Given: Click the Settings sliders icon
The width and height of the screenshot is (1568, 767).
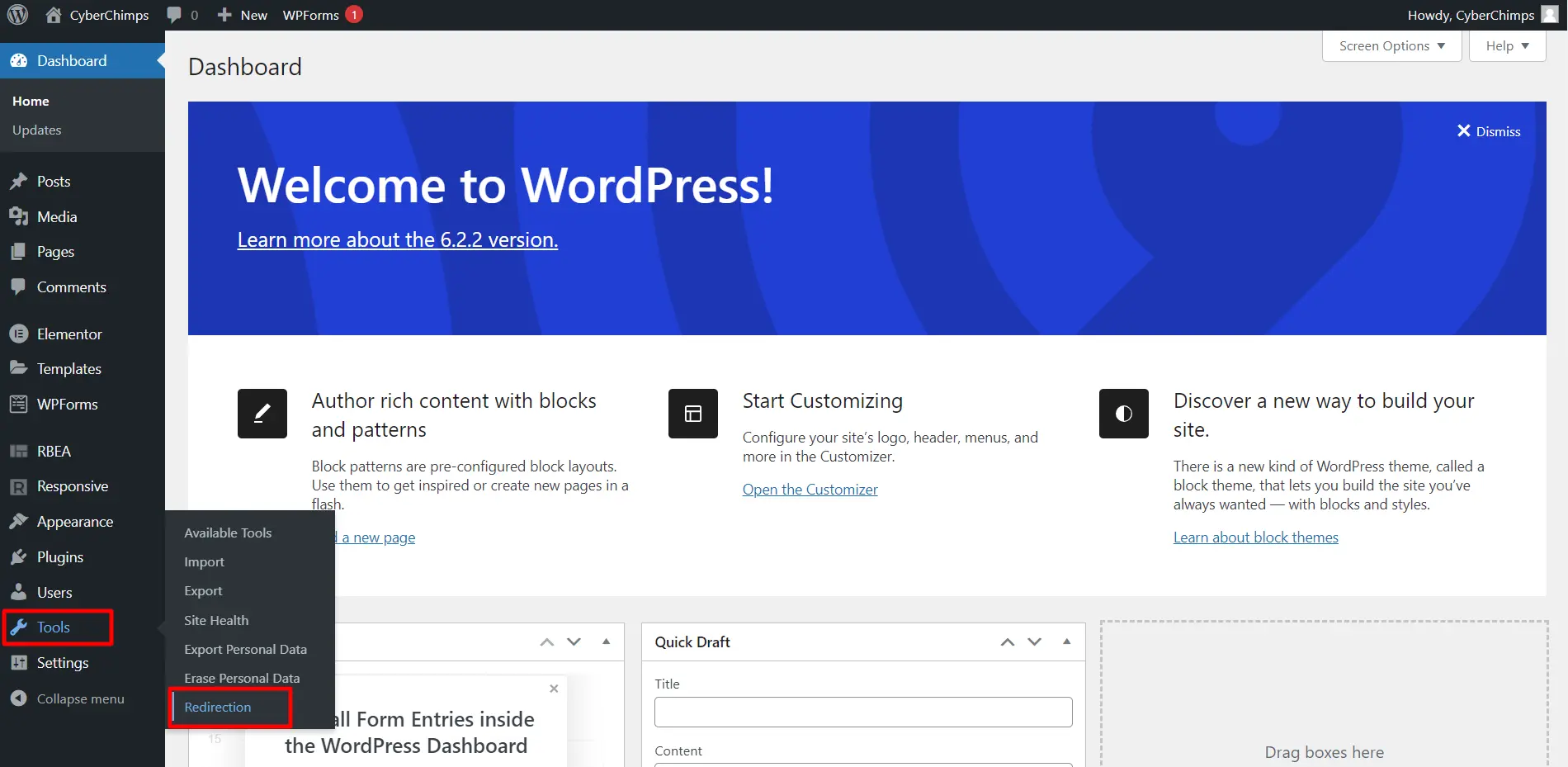Looking at the screenshot, I should [x=19, y=663].
